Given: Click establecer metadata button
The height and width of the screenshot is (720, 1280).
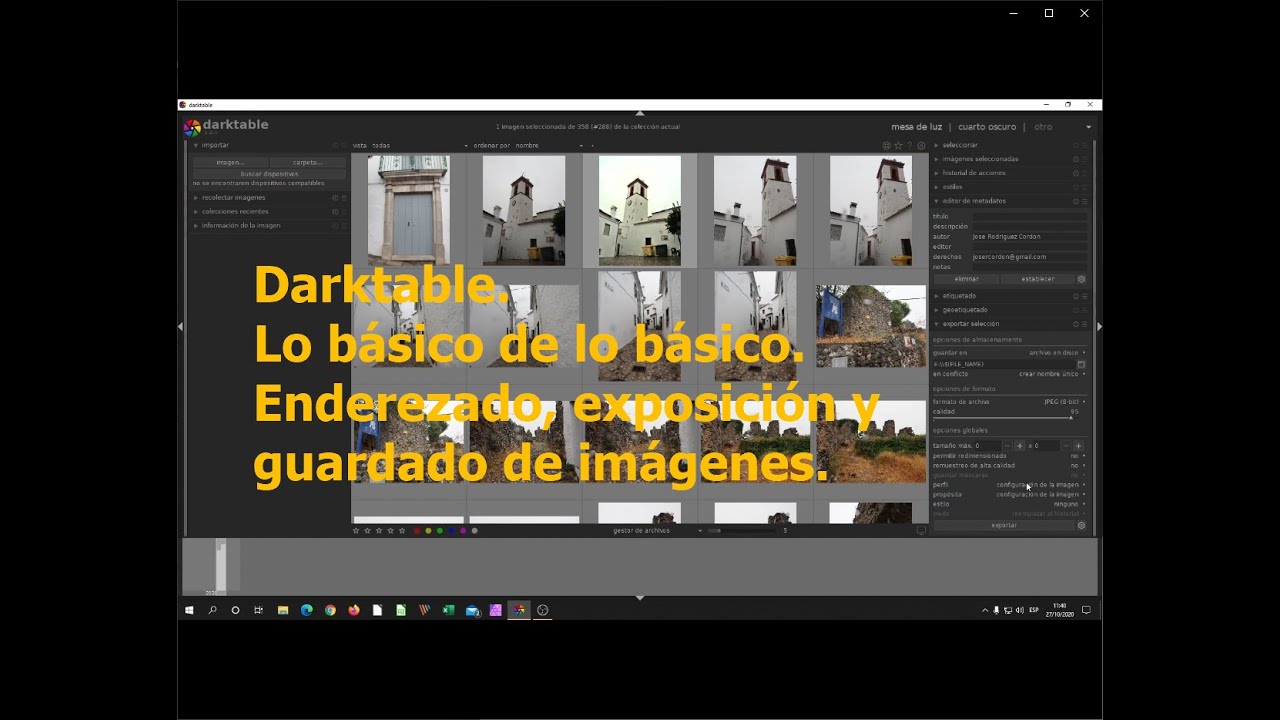Looking at the screenshot, I should (1038, 279).
